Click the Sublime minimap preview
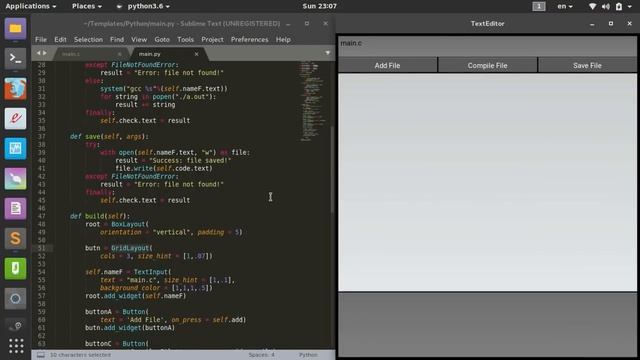The width and height of the screenshot is (640, 360). [312, 101]
